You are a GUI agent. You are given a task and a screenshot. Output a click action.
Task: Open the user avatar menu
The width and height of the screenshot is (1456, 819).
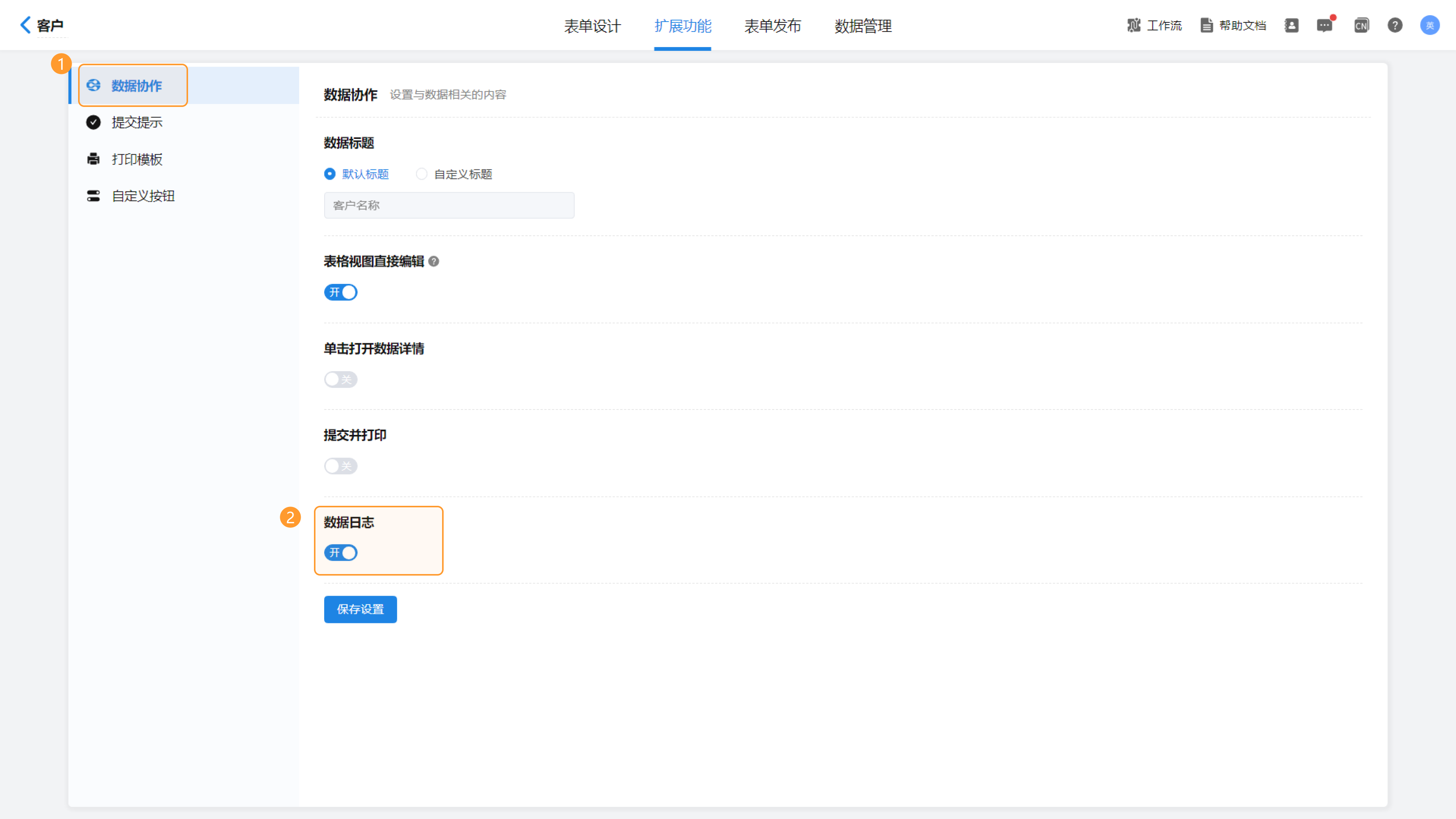click(x=1430, y=25)
